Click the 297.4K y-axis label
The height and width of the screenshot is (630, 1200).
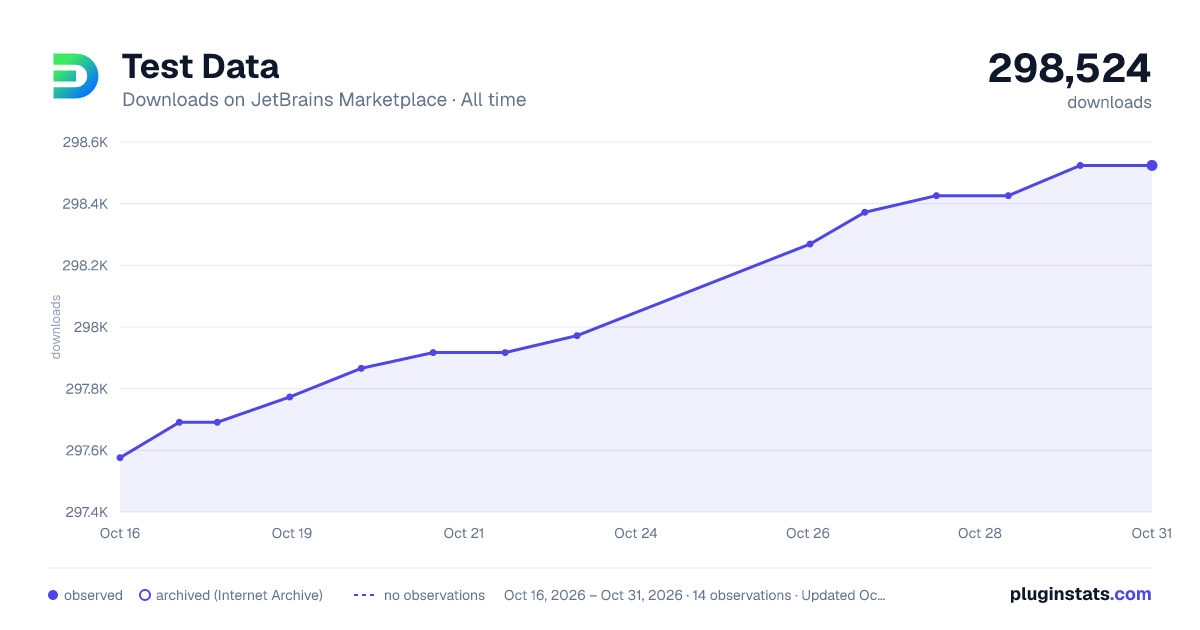85,512
